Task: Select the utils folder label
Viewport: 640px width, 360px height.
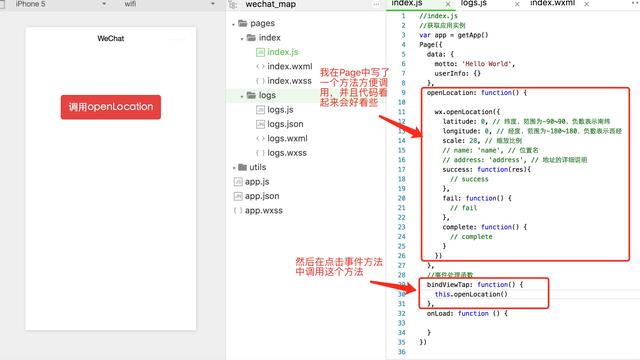Action: point(258,167)
